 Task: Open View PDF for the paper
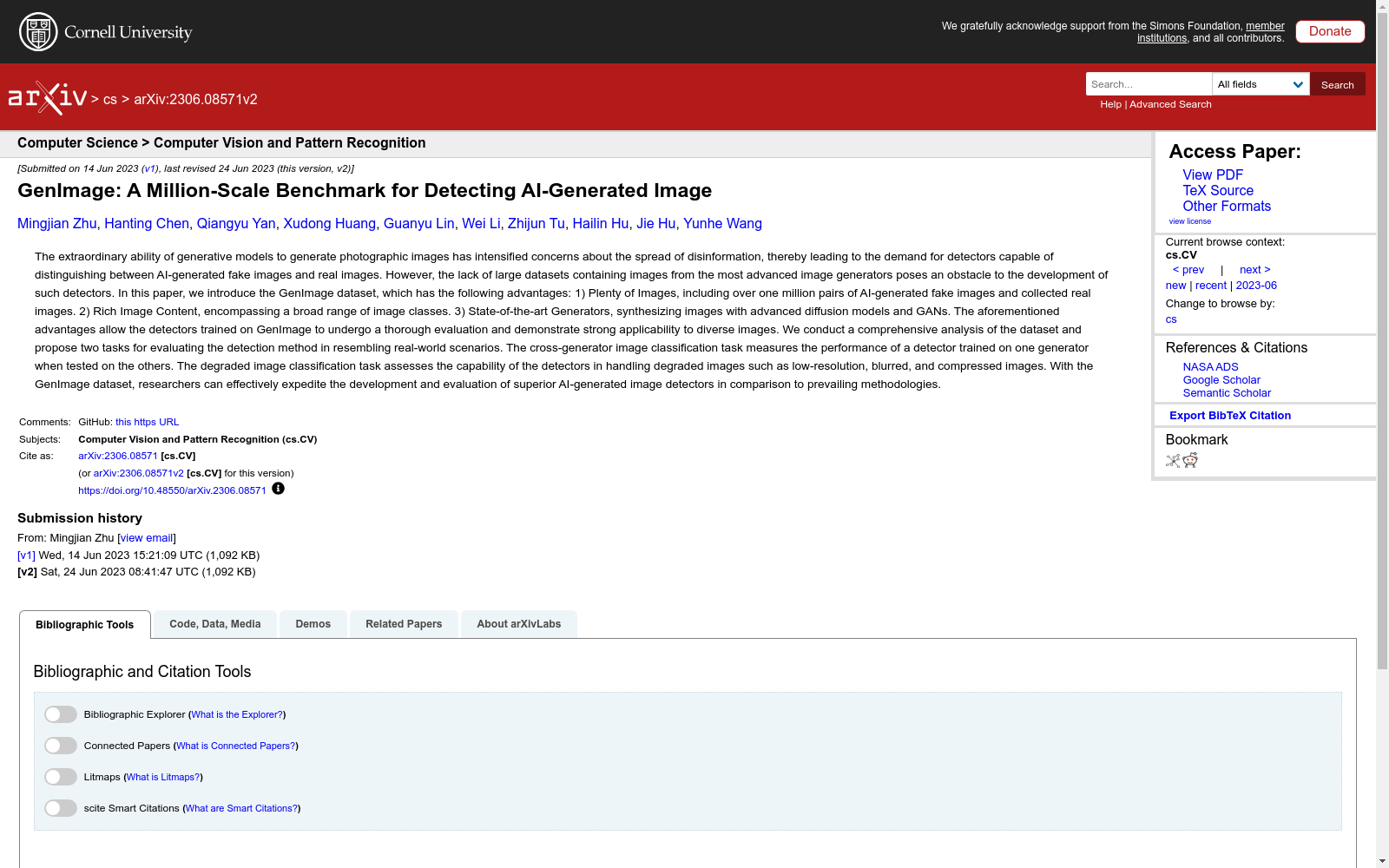[1212, 174]
